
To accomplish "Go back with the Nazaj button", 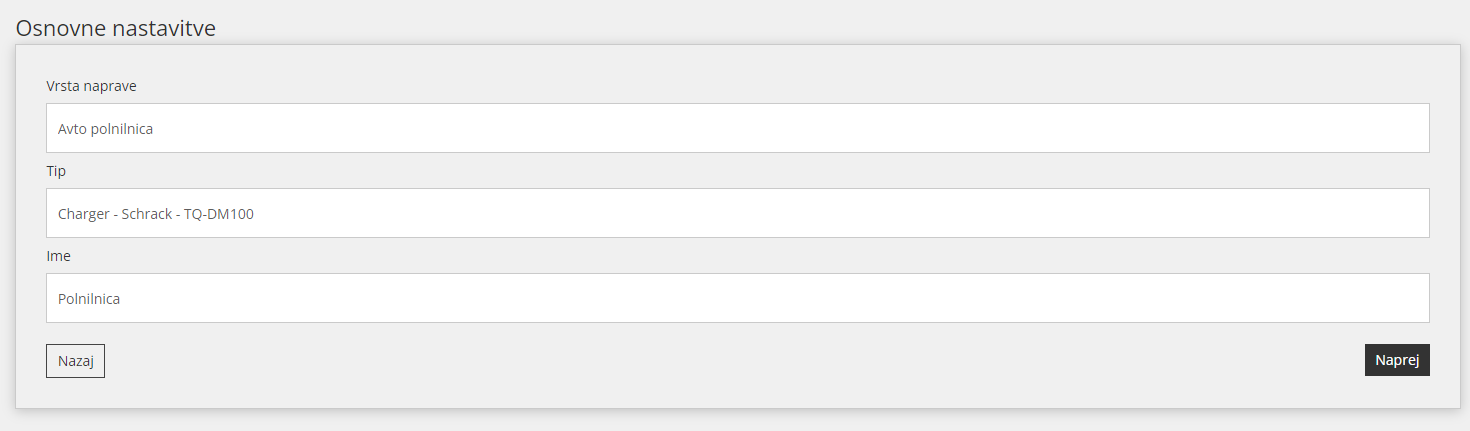I will click(x=75, y=361).
